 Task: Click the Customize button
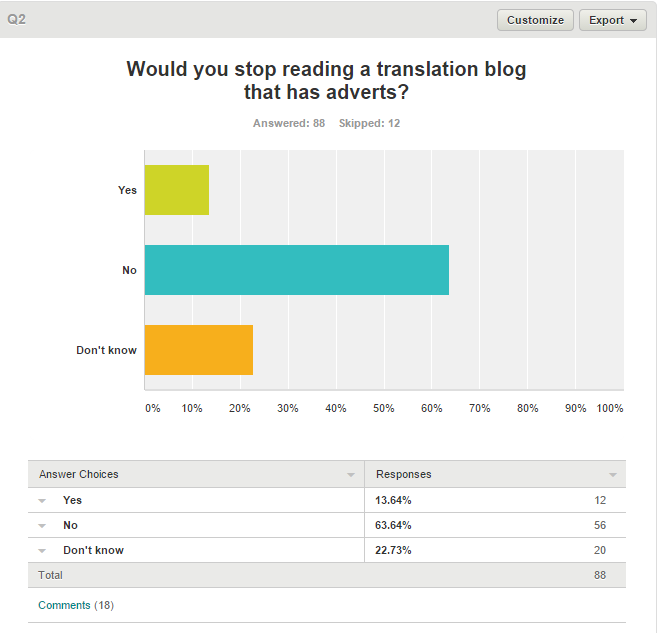point(535,20)
